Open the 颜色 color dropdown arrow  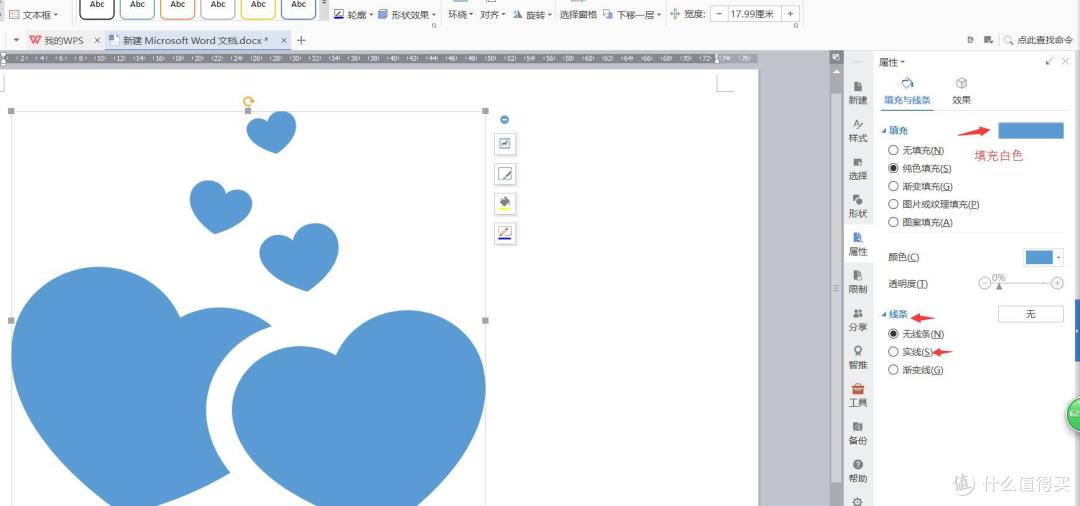click(x=1059, y=257)
